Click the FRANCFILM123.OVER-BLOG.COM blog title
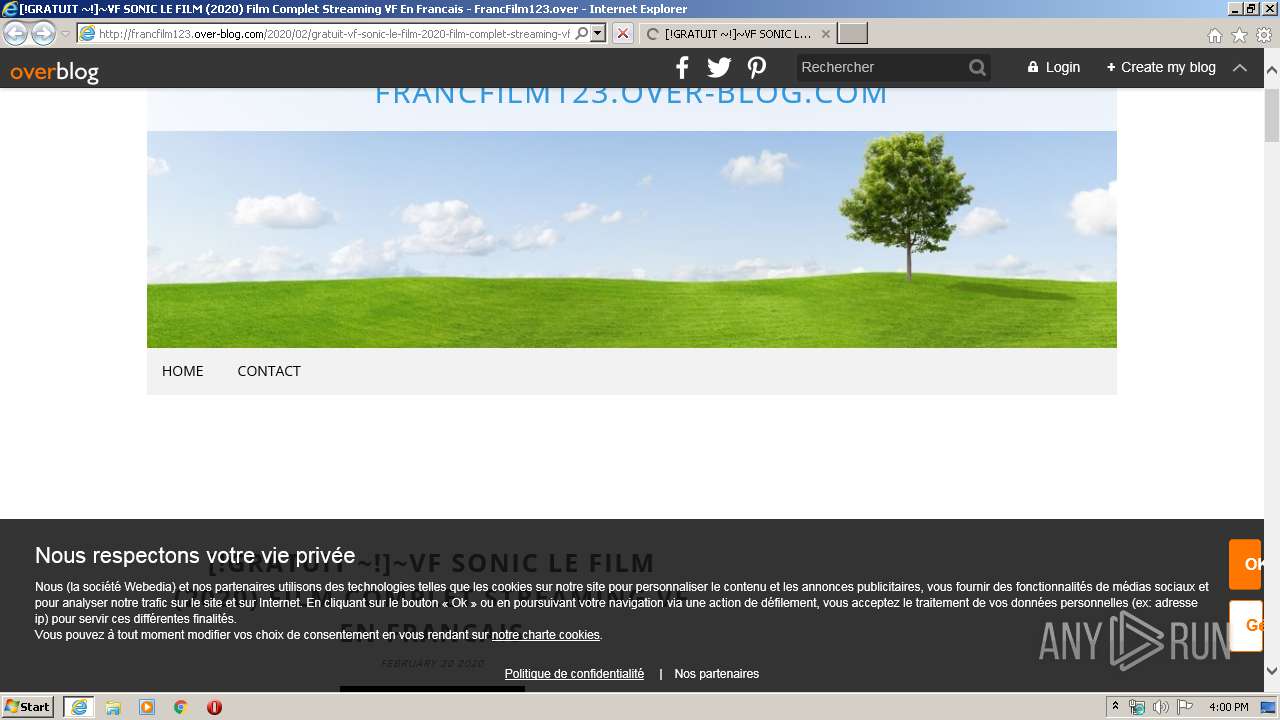The height and width of the screenshot is (720, 1280). 631,95
